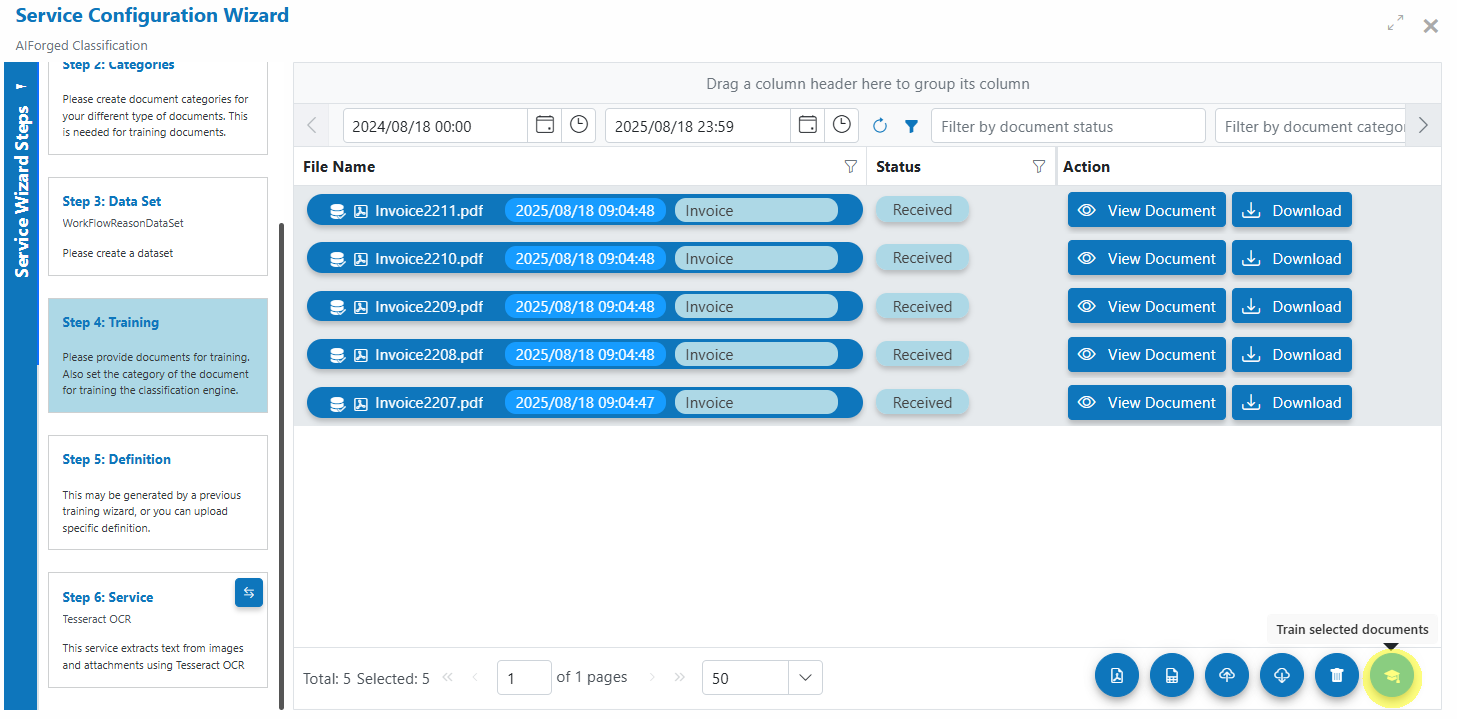This screenshot has height=719, width=1457.
Task: Open Invoice category on Invoice2209.pdf row
Action: (756, 306)
